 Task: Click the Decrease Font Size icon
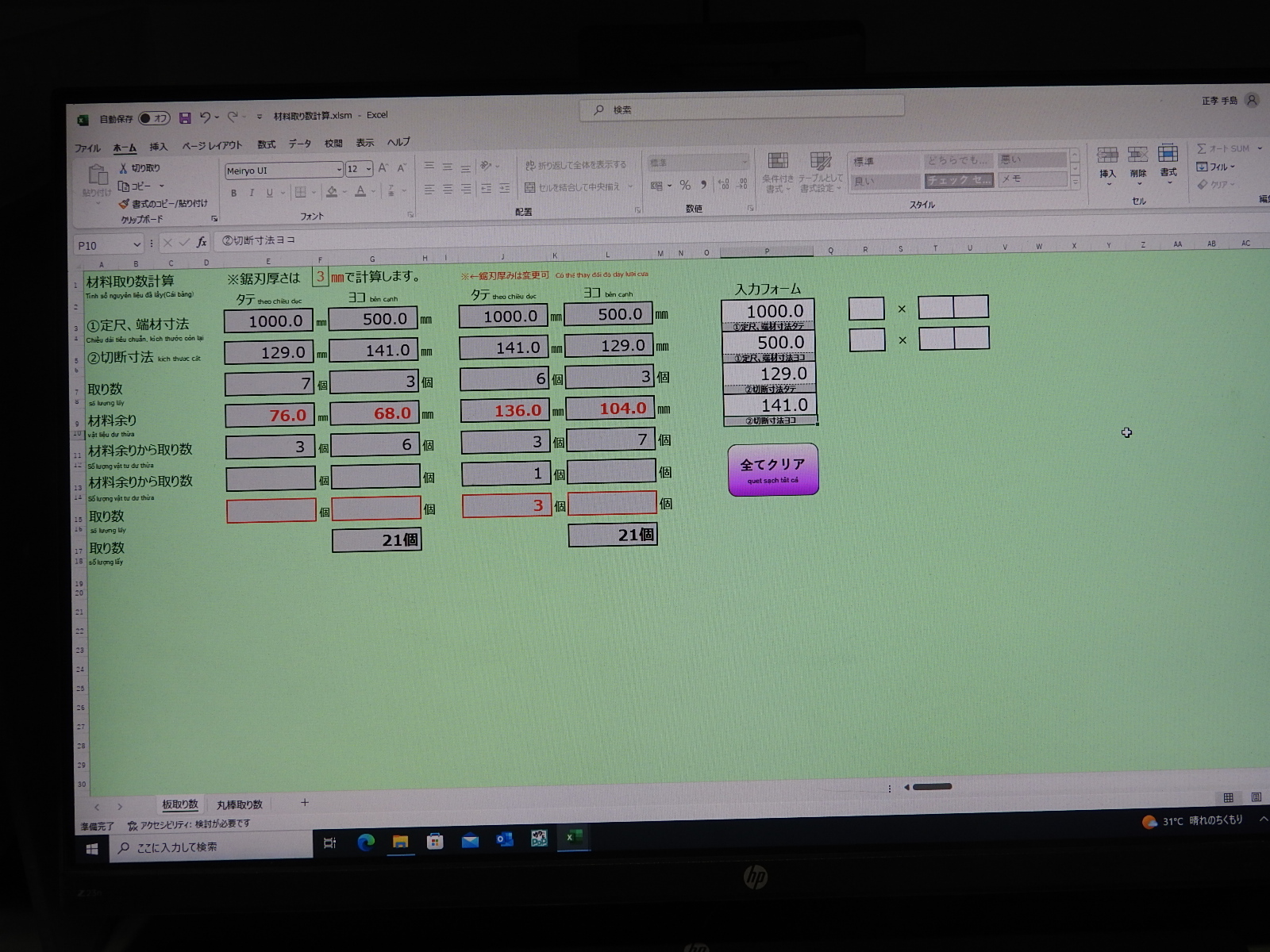point(402,168)
